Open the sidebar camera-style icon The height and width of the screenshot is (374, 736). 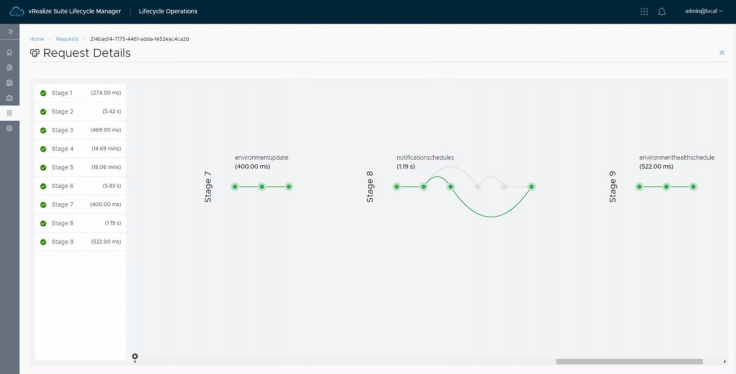click(x=9, y=98)
